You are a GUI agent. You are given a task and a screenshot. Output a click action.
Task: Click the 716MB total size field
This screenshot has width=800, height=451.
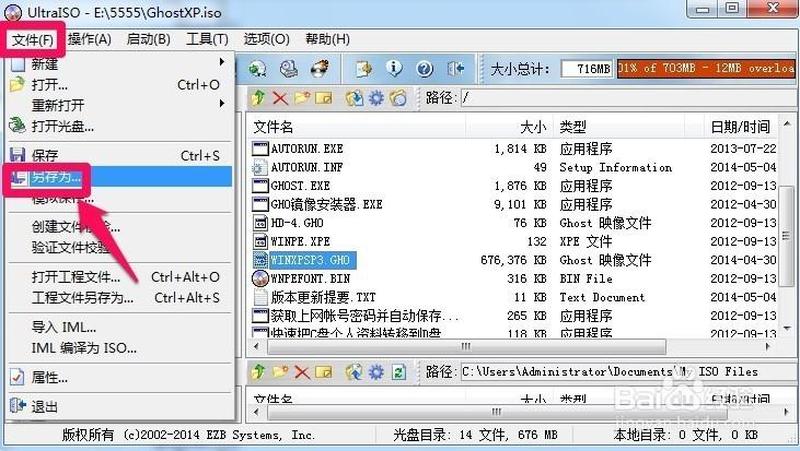587,68
